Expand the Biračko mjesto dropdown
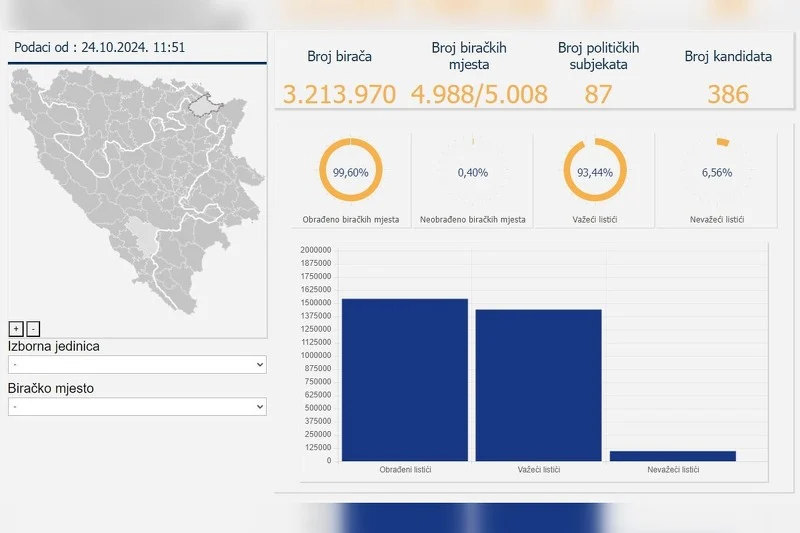800x533 pixels. point(137,407)
